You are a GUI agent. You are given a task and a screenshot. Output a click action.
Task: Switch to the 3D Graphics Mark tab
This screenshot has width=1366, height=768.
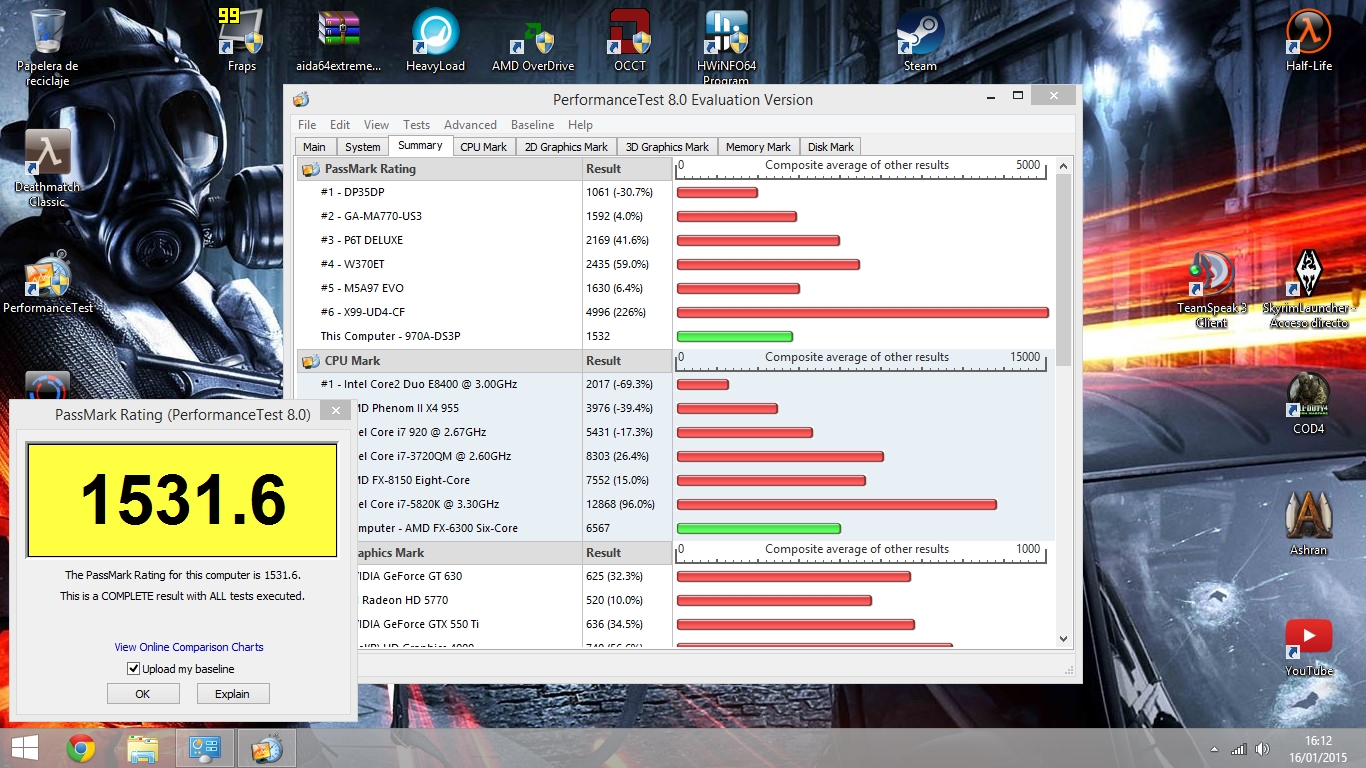coord(667,147)
